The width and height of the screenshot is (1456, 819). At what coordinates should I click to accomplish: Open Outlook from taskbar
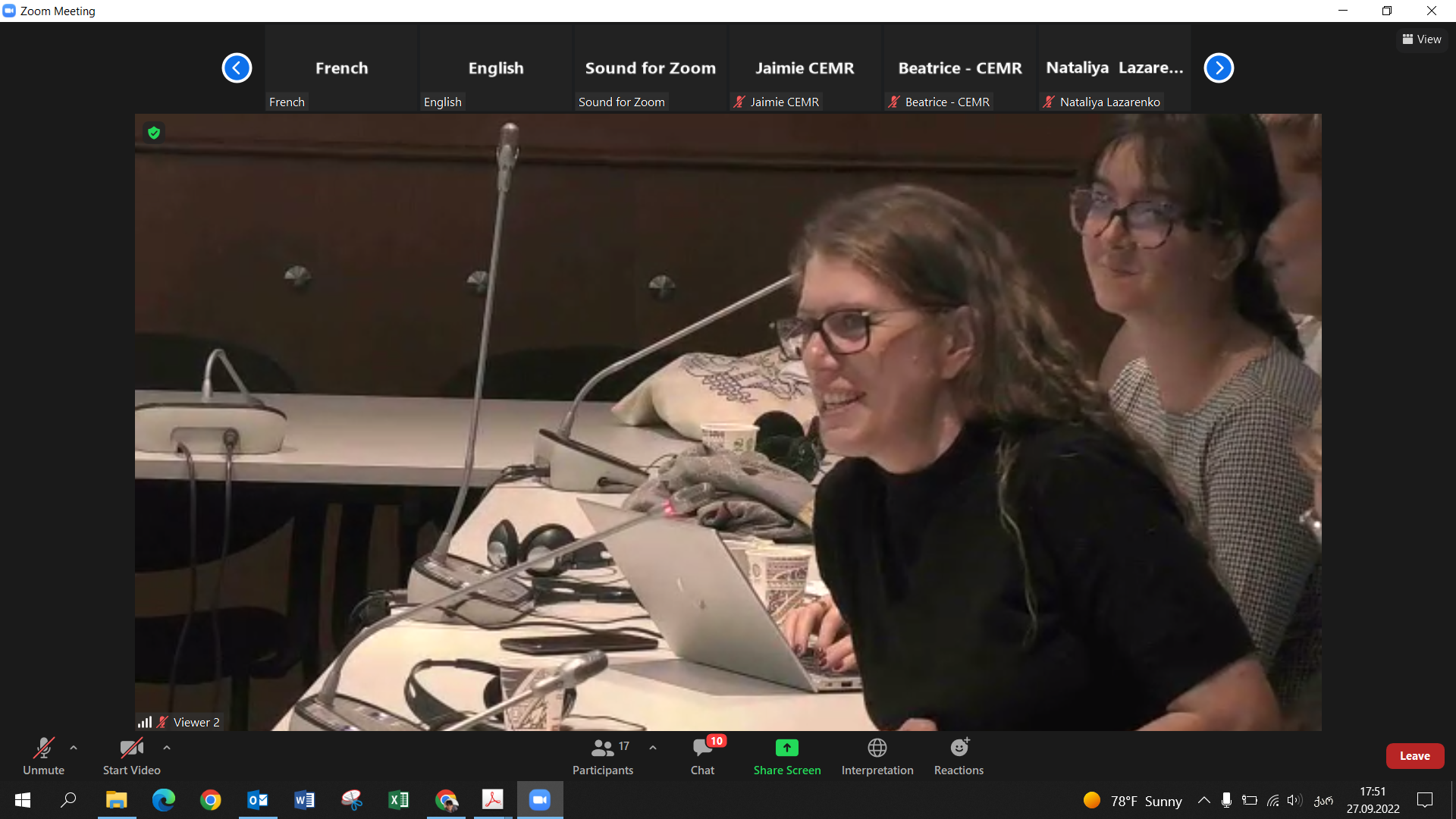point(258,800)
